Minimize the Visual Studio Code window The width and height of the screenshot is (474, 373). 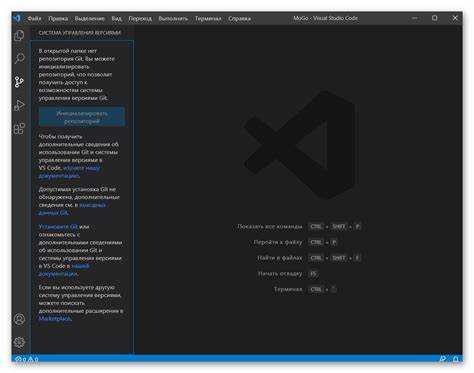click(415, 18)
